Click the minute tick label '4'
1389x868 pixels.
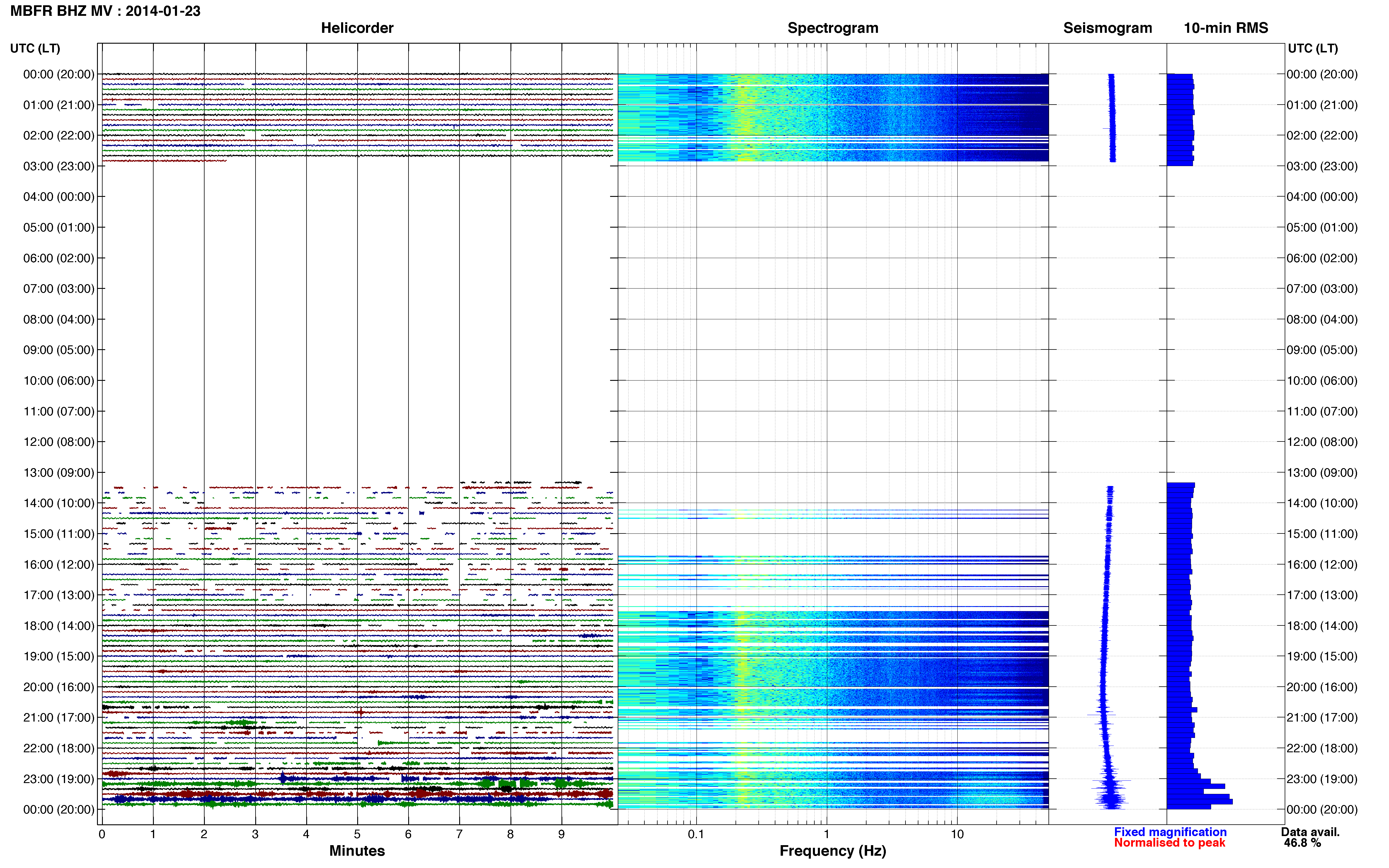pyautogui.click(x=306, y=835)
